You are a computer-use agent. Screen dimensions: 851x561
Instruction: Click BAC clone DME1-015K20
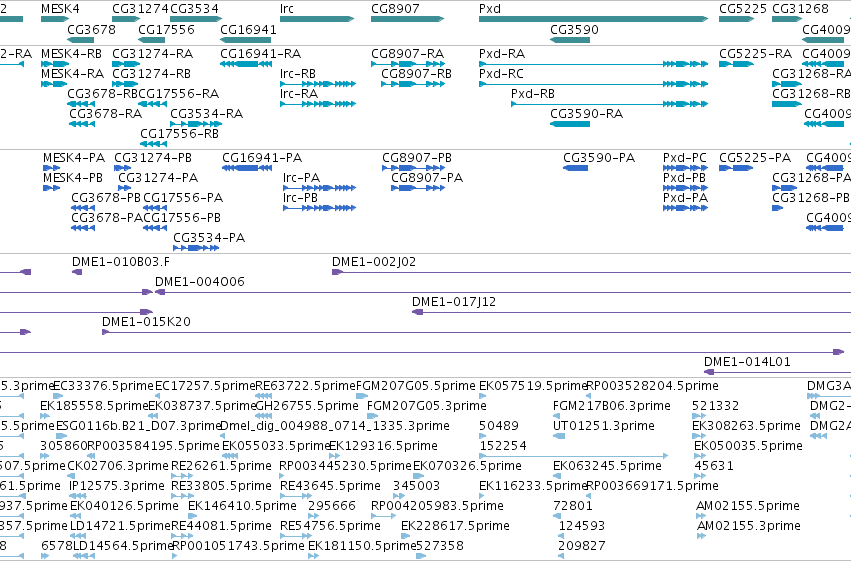147,322
